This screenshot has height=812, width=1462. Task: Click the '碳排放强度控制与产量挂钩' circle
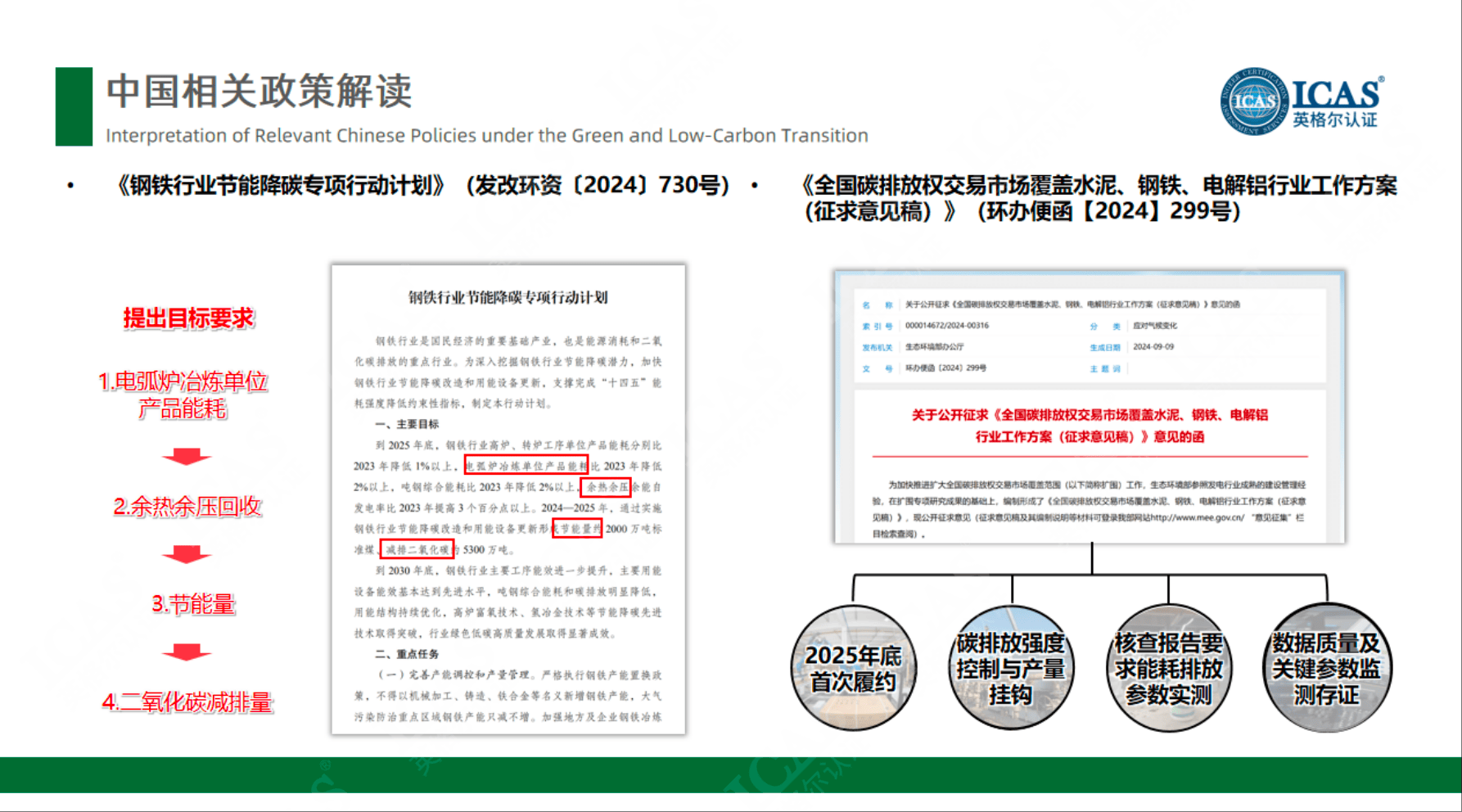click(x=1011, y=667)
